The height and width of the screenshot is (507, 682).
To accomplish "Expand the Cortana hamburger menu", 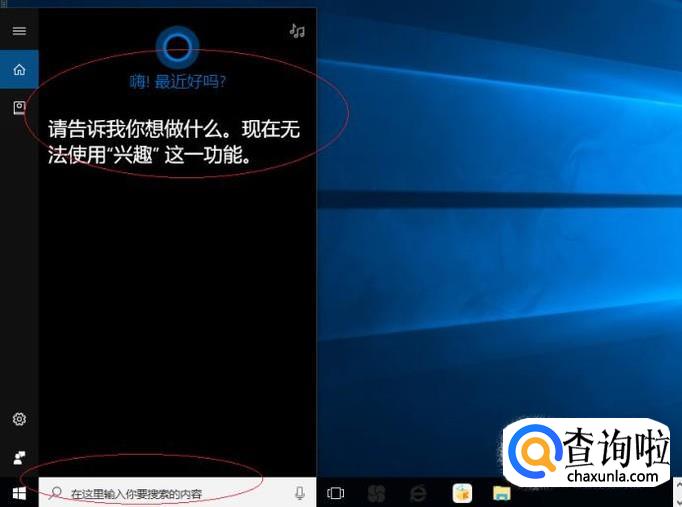I will (19, 31).
